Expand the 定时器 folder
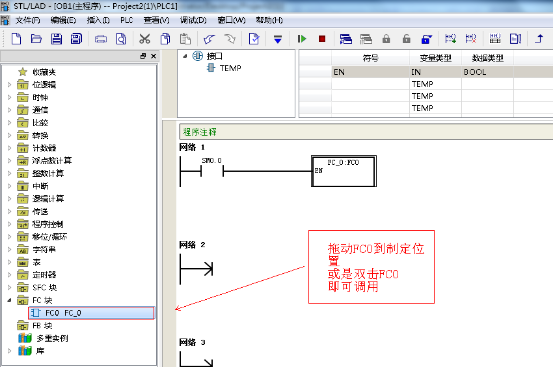This screenshot has width=554, height=368. (10, 275)
